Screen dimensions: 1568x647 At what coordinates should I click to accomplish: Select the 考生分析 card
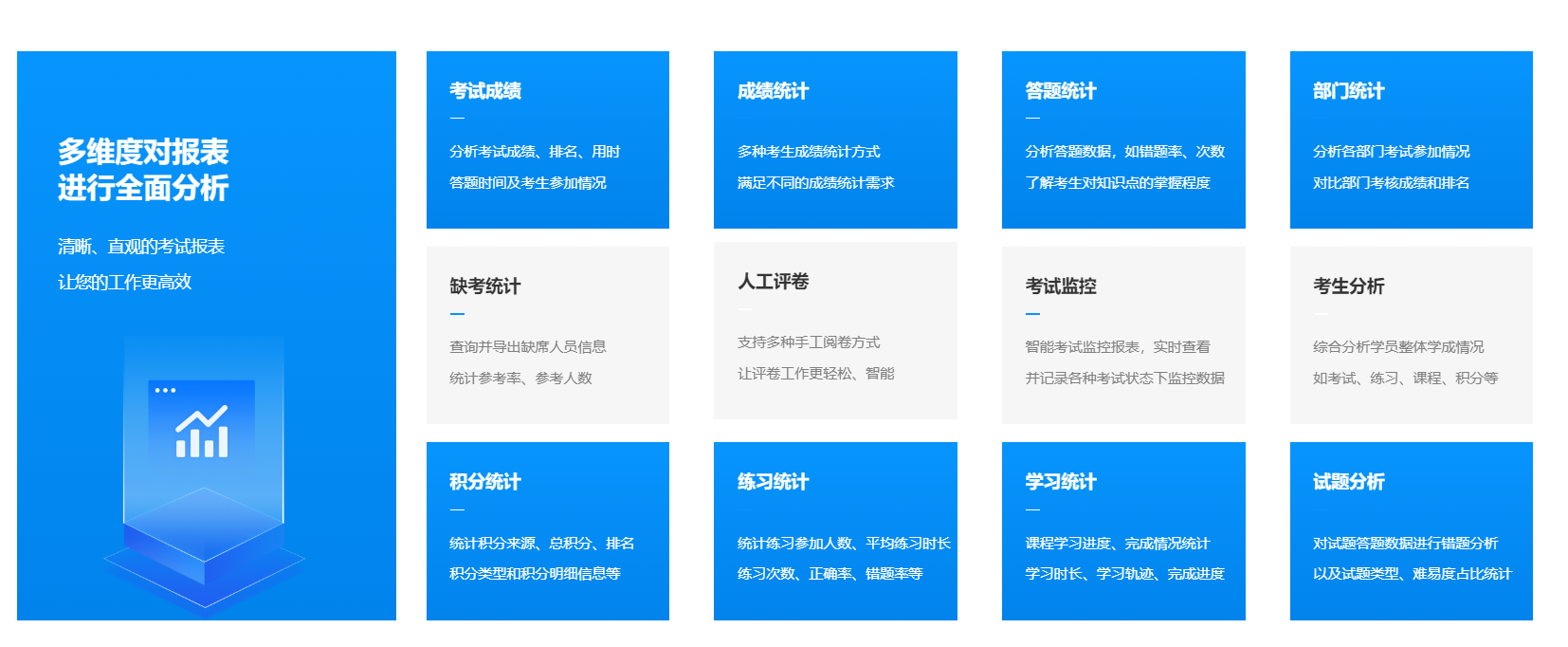click(x=1411, y=335)
